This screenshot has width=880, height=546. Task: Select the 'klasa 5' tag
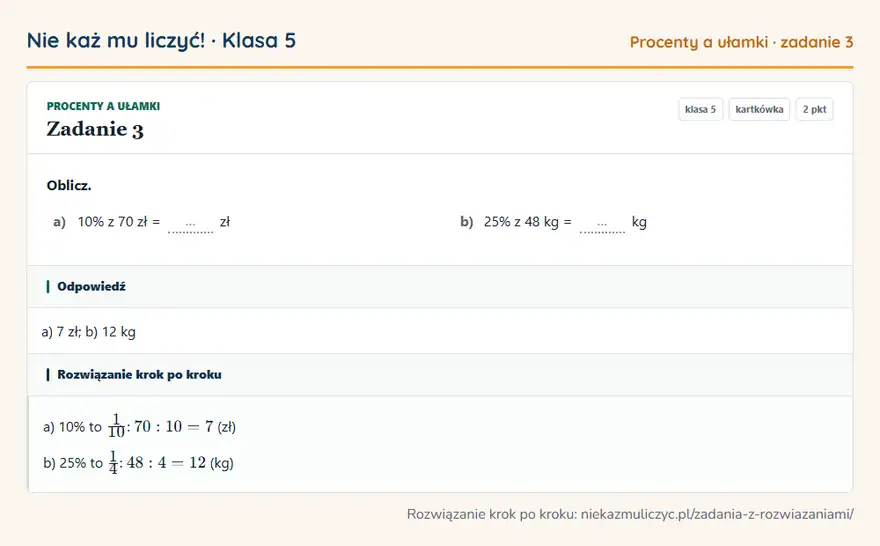pos(700,109)
